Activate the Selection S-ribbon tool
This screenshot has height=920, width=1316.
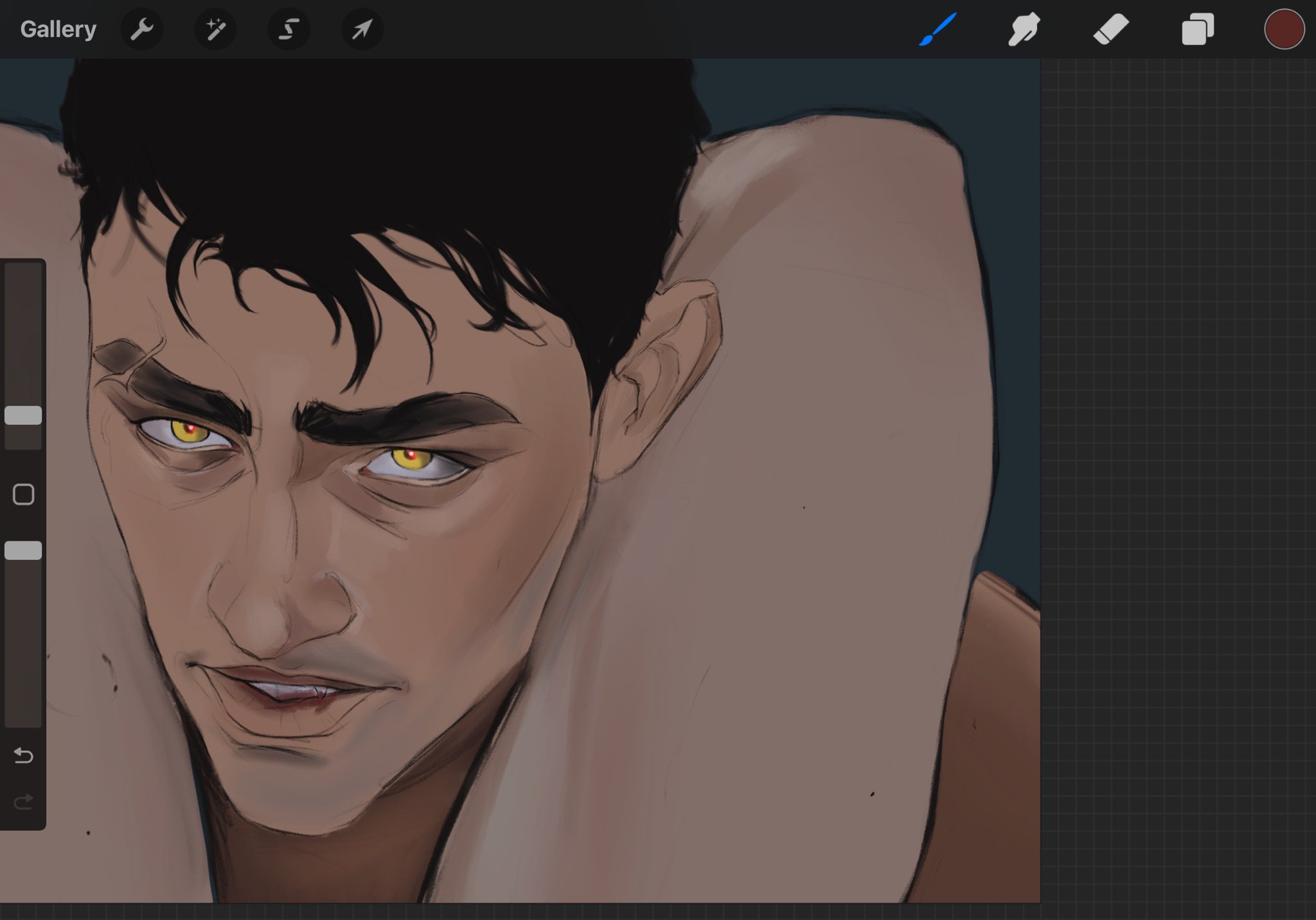(x=289, y=30)
